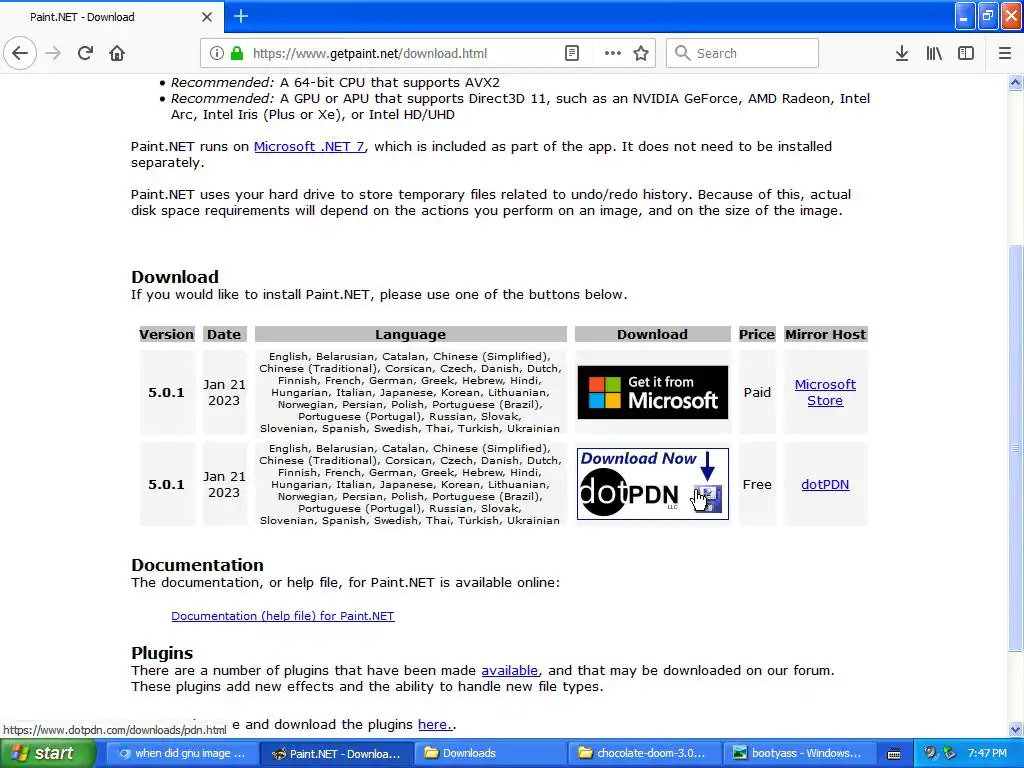Screen dimensions: 1024x768
Task: Switch to bootyass - Windows taskbar window
Action: pyautogui.click(x=800, y=753)
